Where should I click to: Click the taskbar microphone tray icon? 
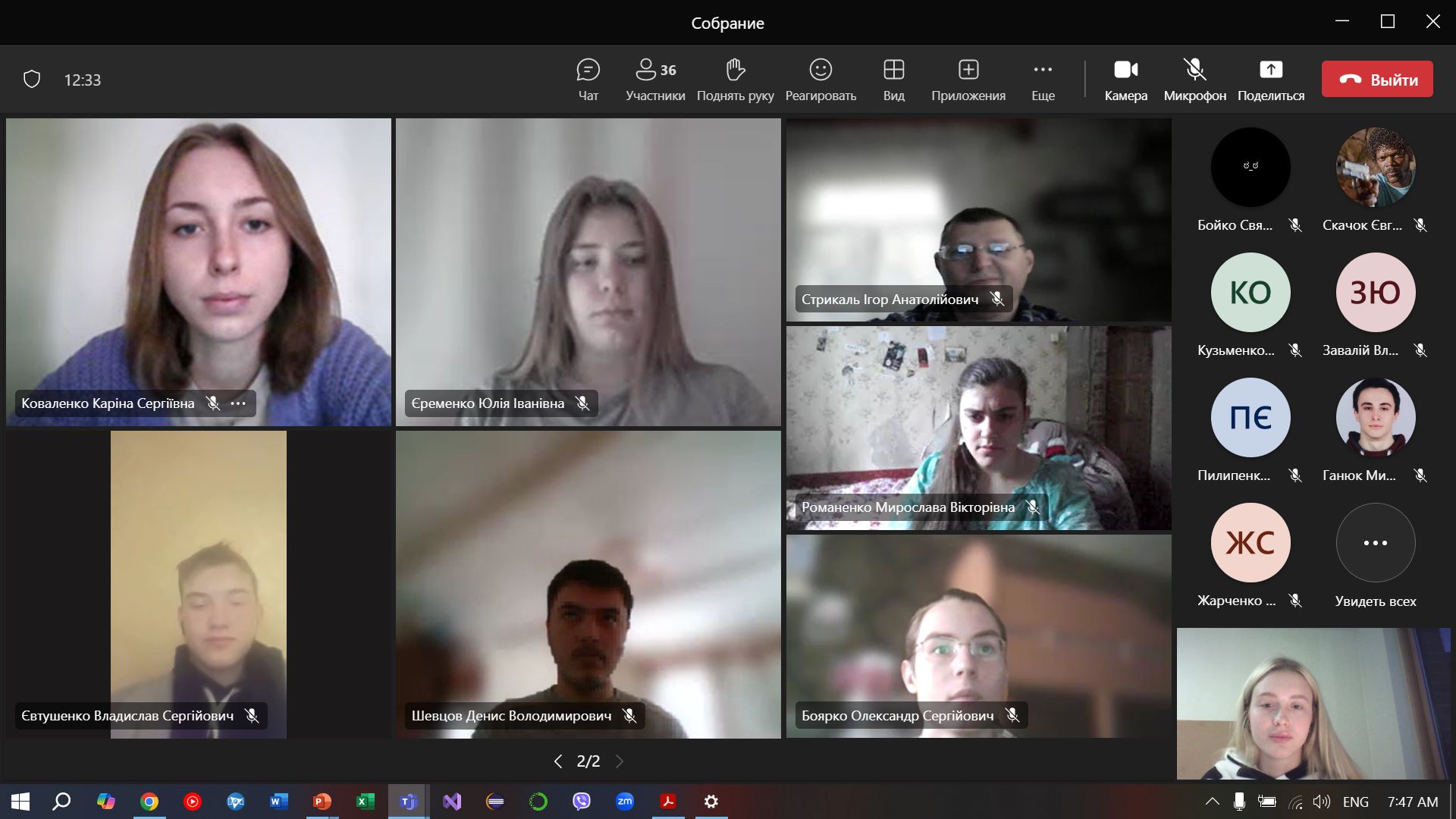click(1238, 802)
